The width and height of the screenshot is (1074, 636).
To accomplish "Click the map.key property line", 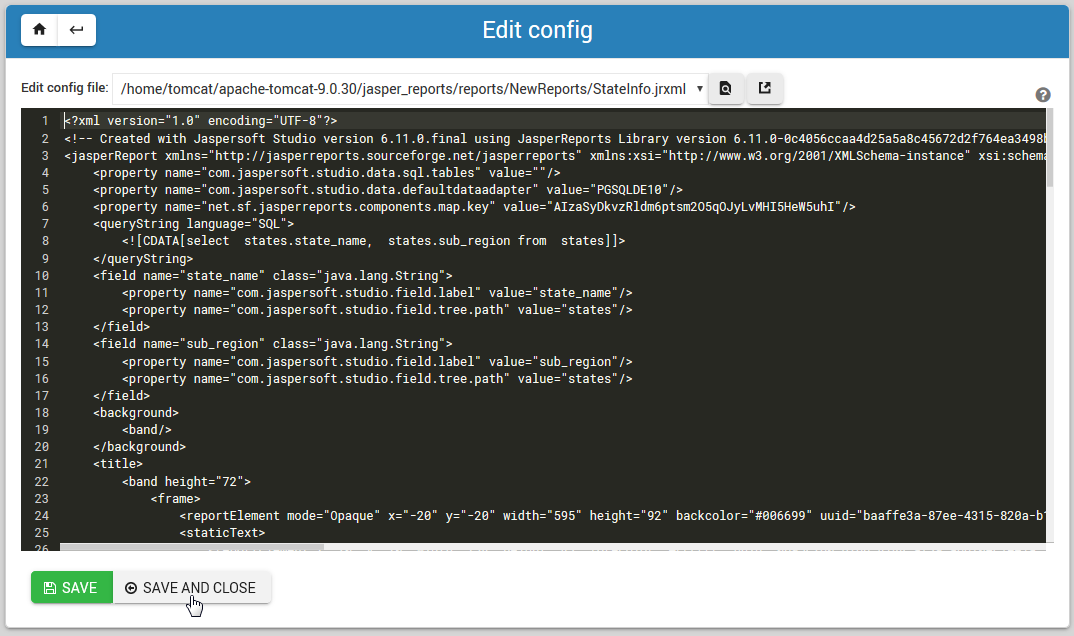I will coord(474,207).
